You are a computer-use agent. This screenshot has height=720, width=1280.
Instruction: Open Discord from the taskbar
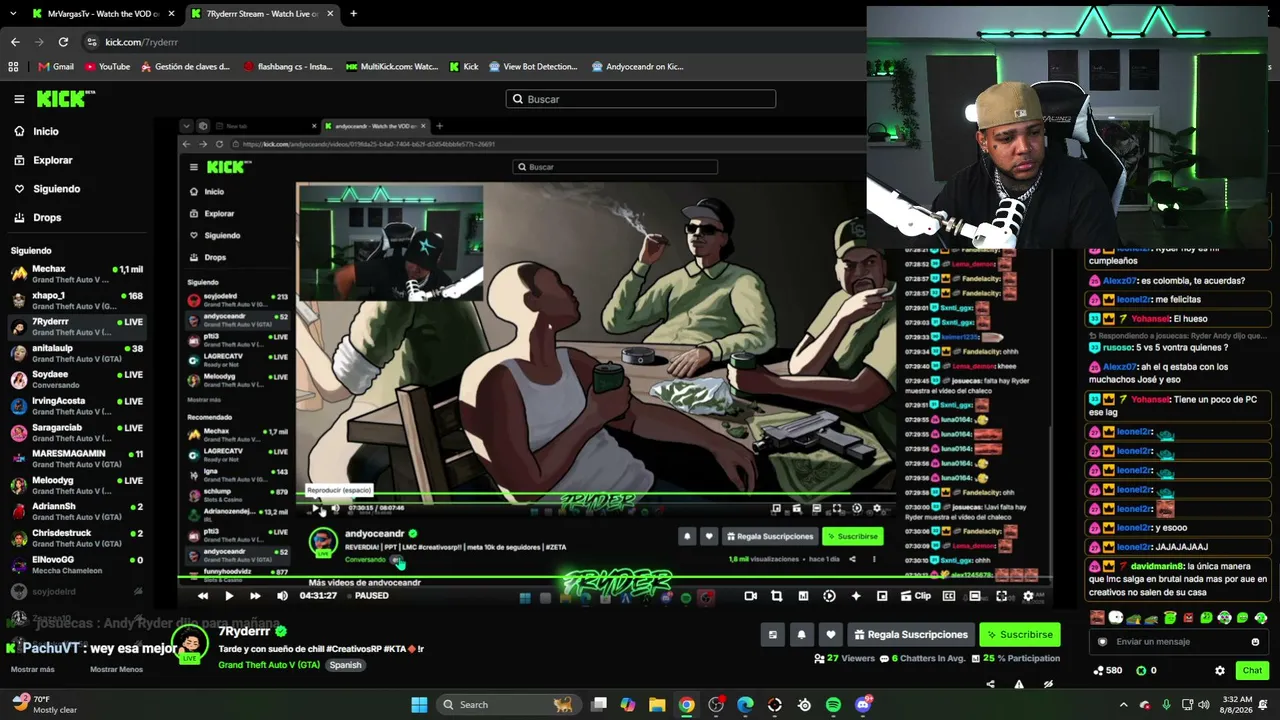point(863,705)
